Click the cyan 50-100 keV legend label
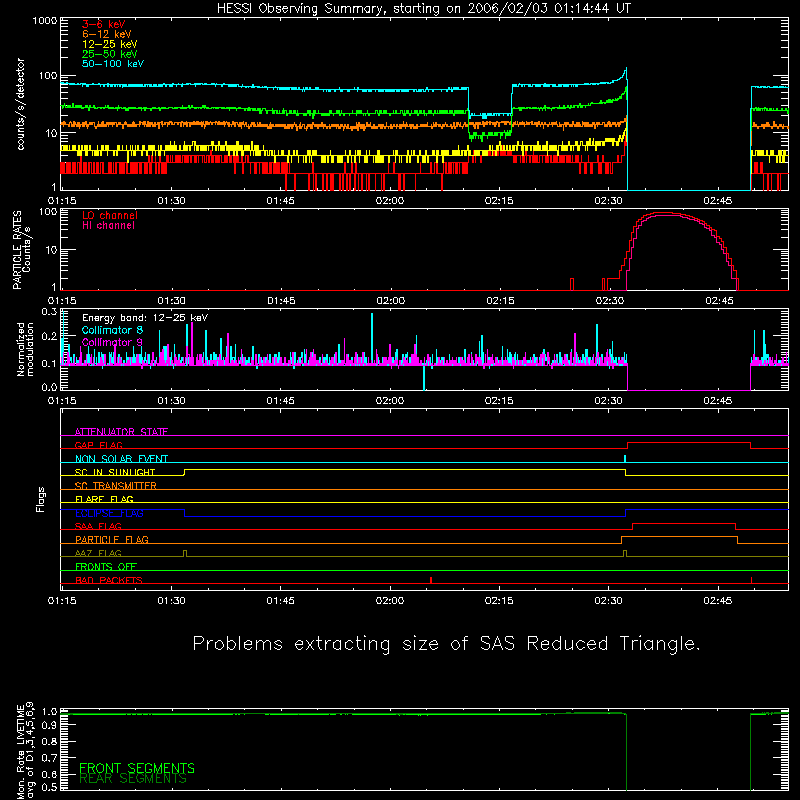Image resolution: width=800 pixels, height=800 pixels. click(x=113, y=64)
